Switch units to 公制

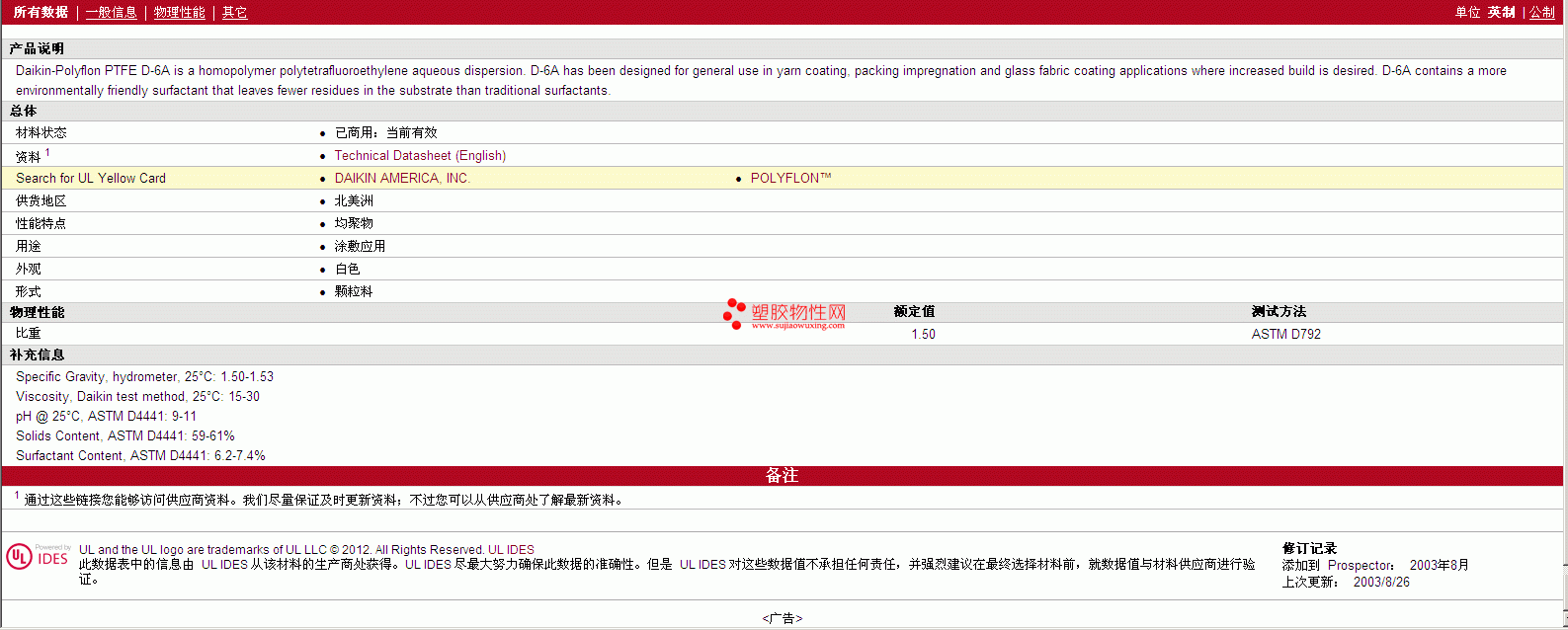coord(1542,12)
